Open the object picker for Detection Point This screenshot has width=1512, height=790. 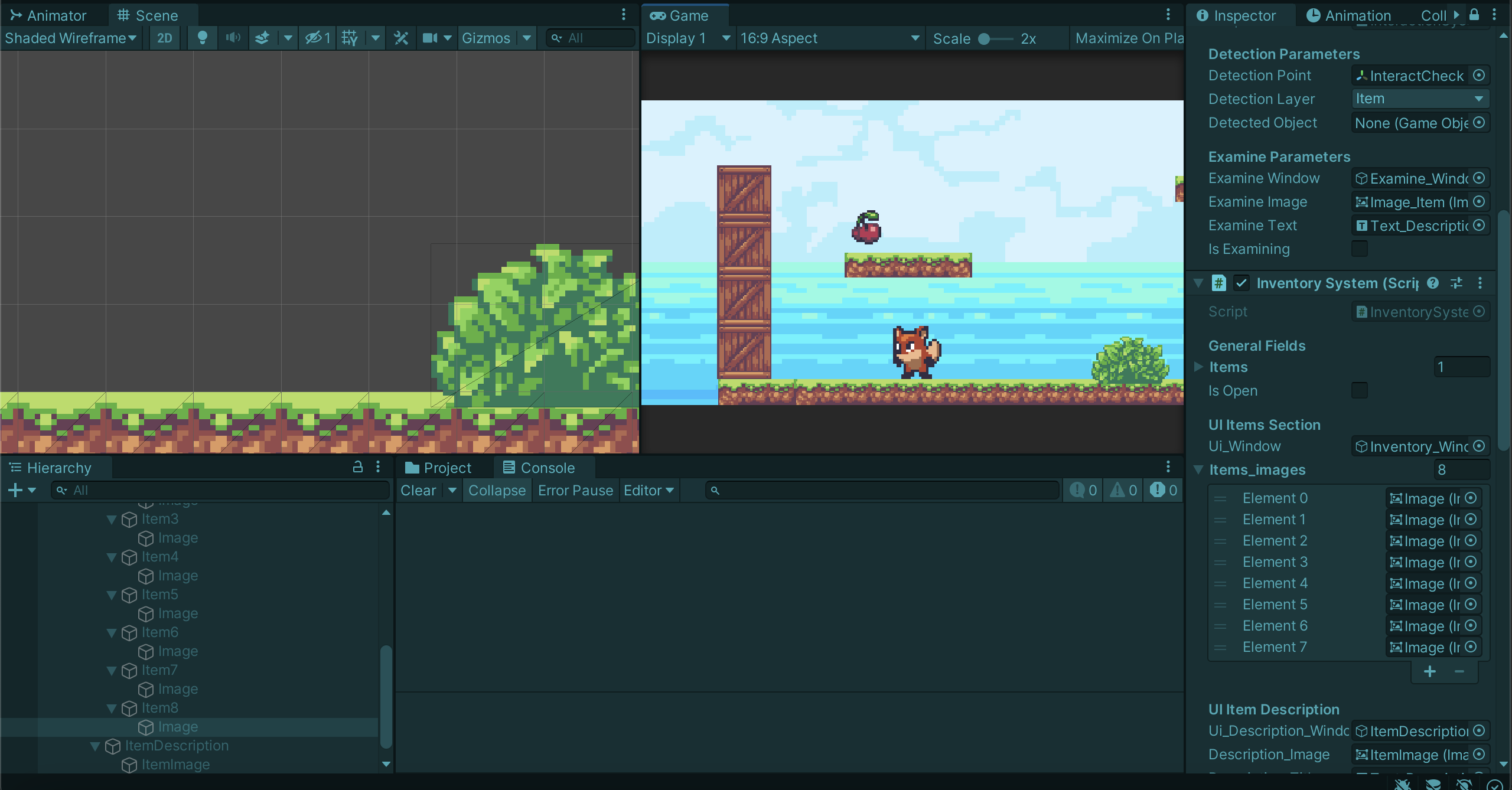(1479, 76)
